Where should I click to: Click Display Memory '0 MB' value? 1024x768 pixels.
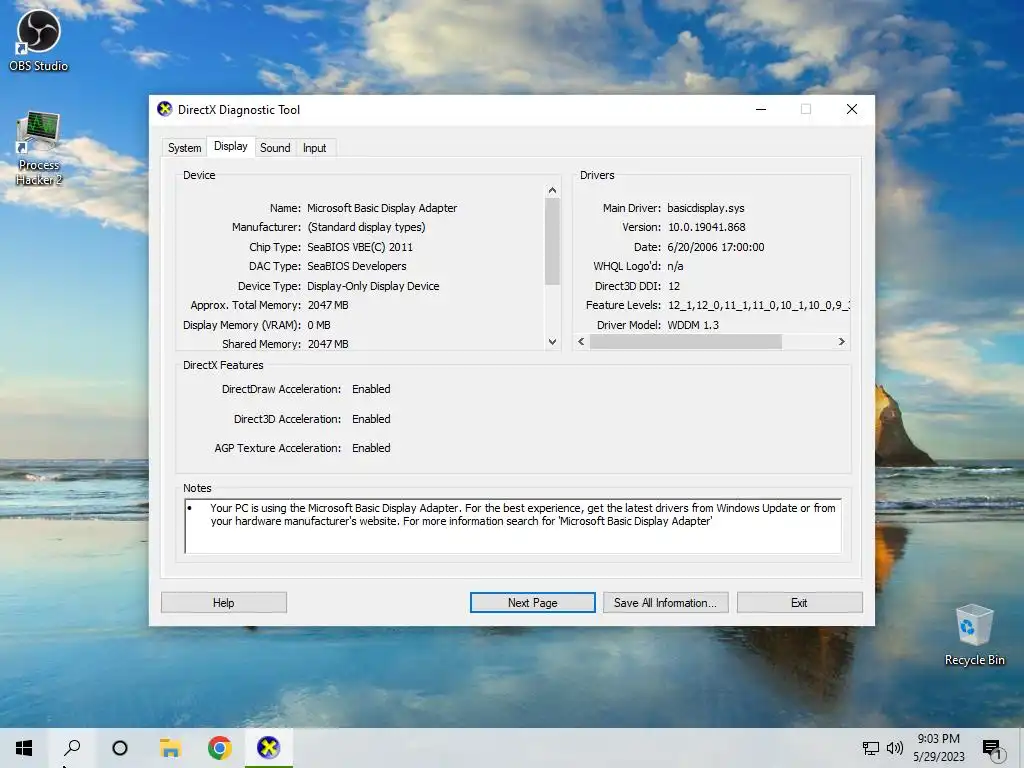point(319,325)
